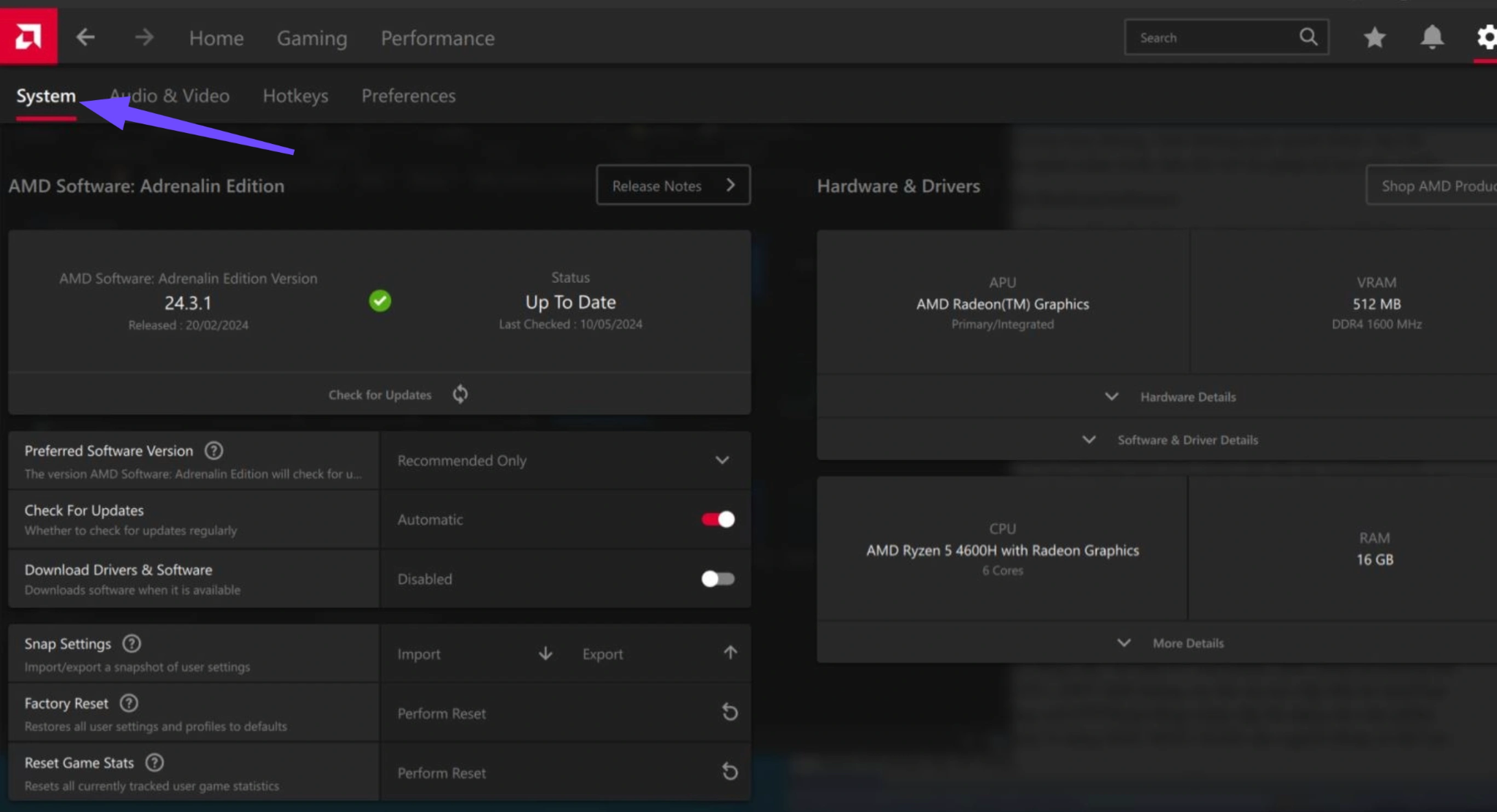
Task: Click the DDR4 1600 MHz text
Action: click(x=1376, y=324)
